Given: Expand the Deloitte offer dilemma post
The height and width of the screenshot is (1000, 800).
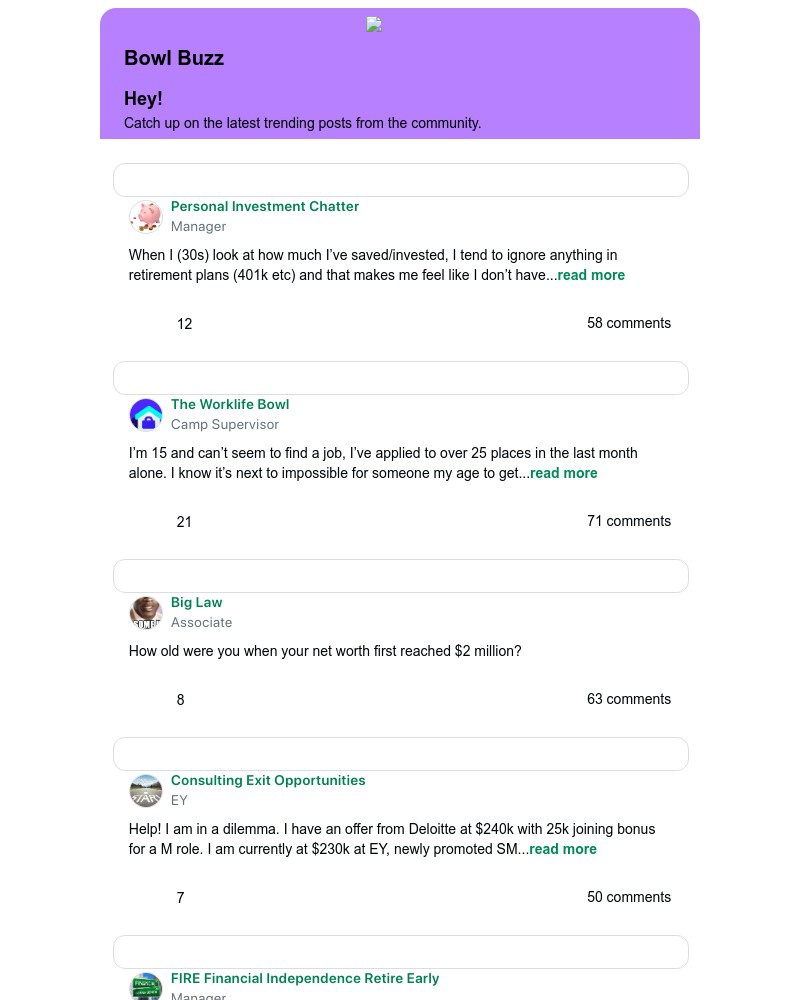Looking at the screenshot, I should 563,849.
